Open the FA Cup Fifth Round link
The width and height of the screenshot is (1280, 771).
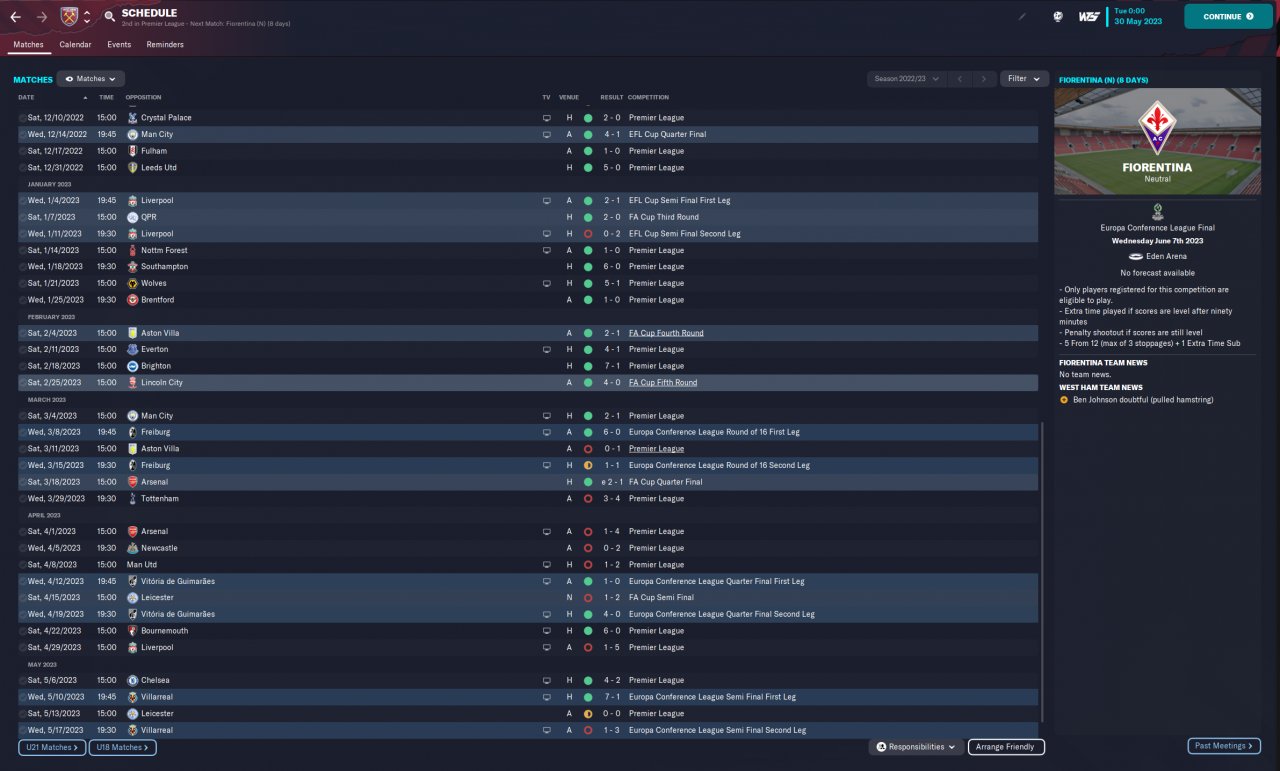pos(663,382)
